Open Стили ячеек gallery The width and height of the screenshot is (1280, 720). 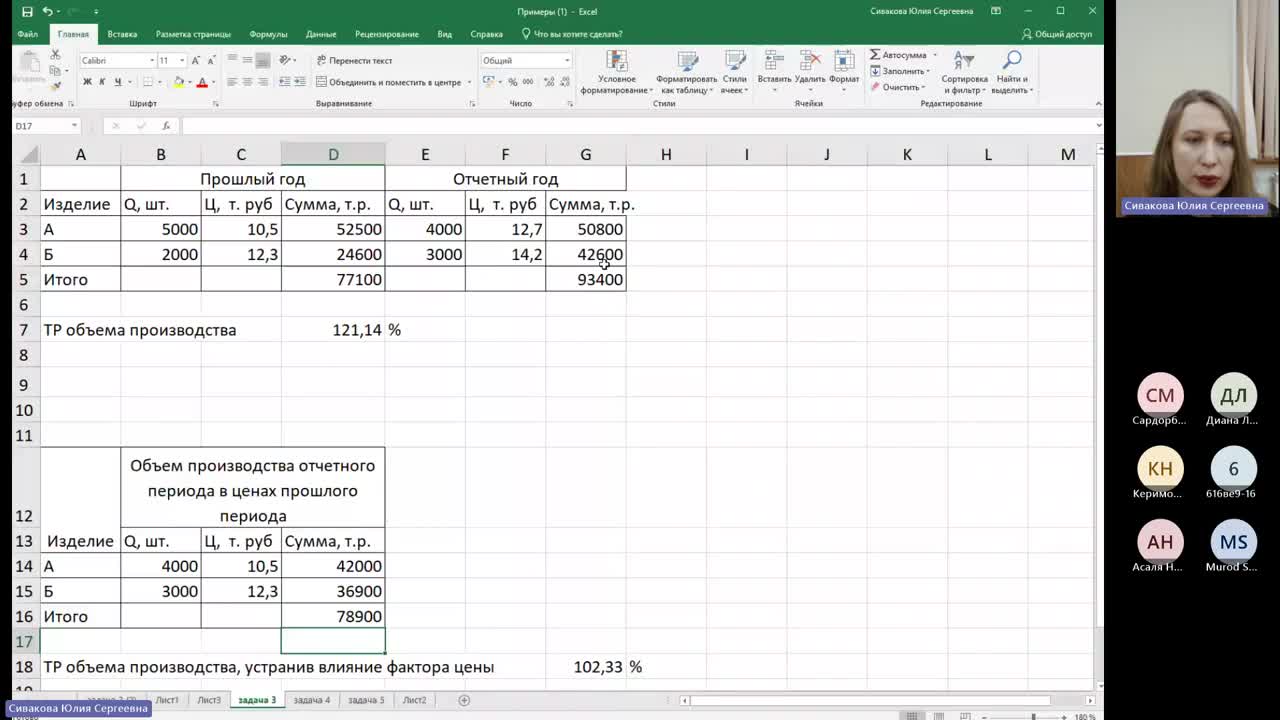(734, 73)
